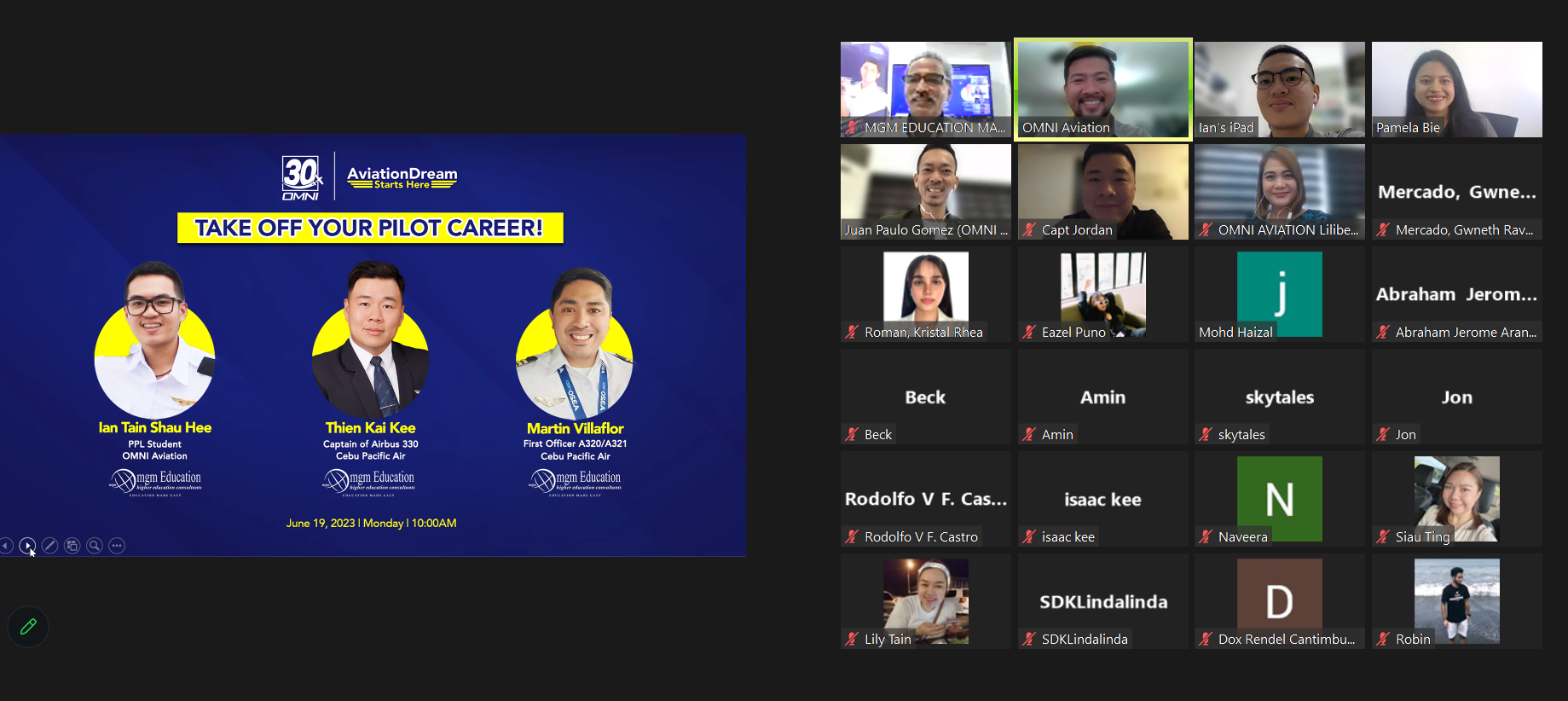Click 'June 19, 2023 | Monday | 10:00AM' text
1568x701 pixels.
pyautogui.click(x=371, y=523)
